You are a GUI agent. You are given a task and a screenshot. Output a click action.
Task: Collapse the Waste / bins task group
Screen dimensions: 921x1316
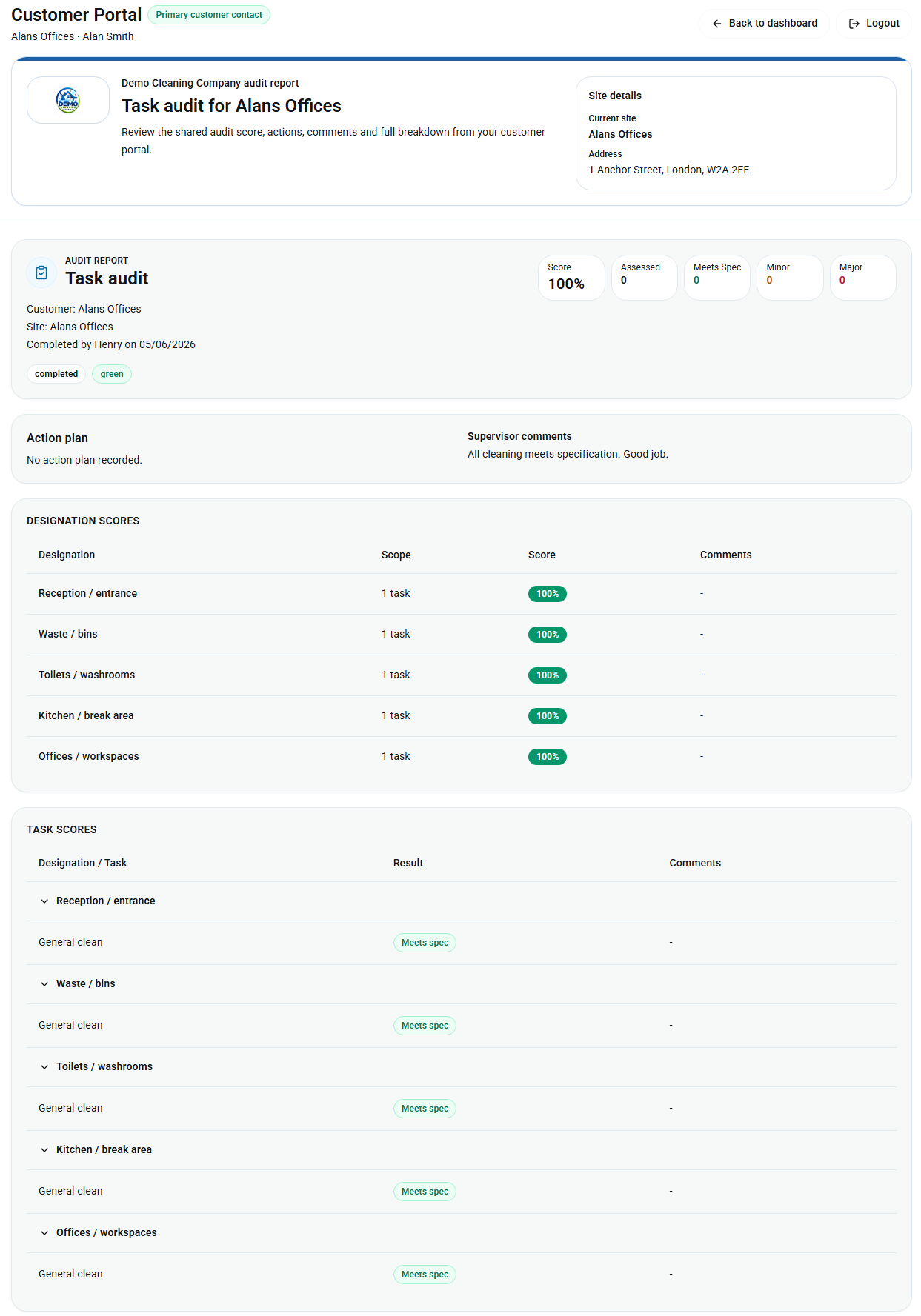tap(44, 984)
